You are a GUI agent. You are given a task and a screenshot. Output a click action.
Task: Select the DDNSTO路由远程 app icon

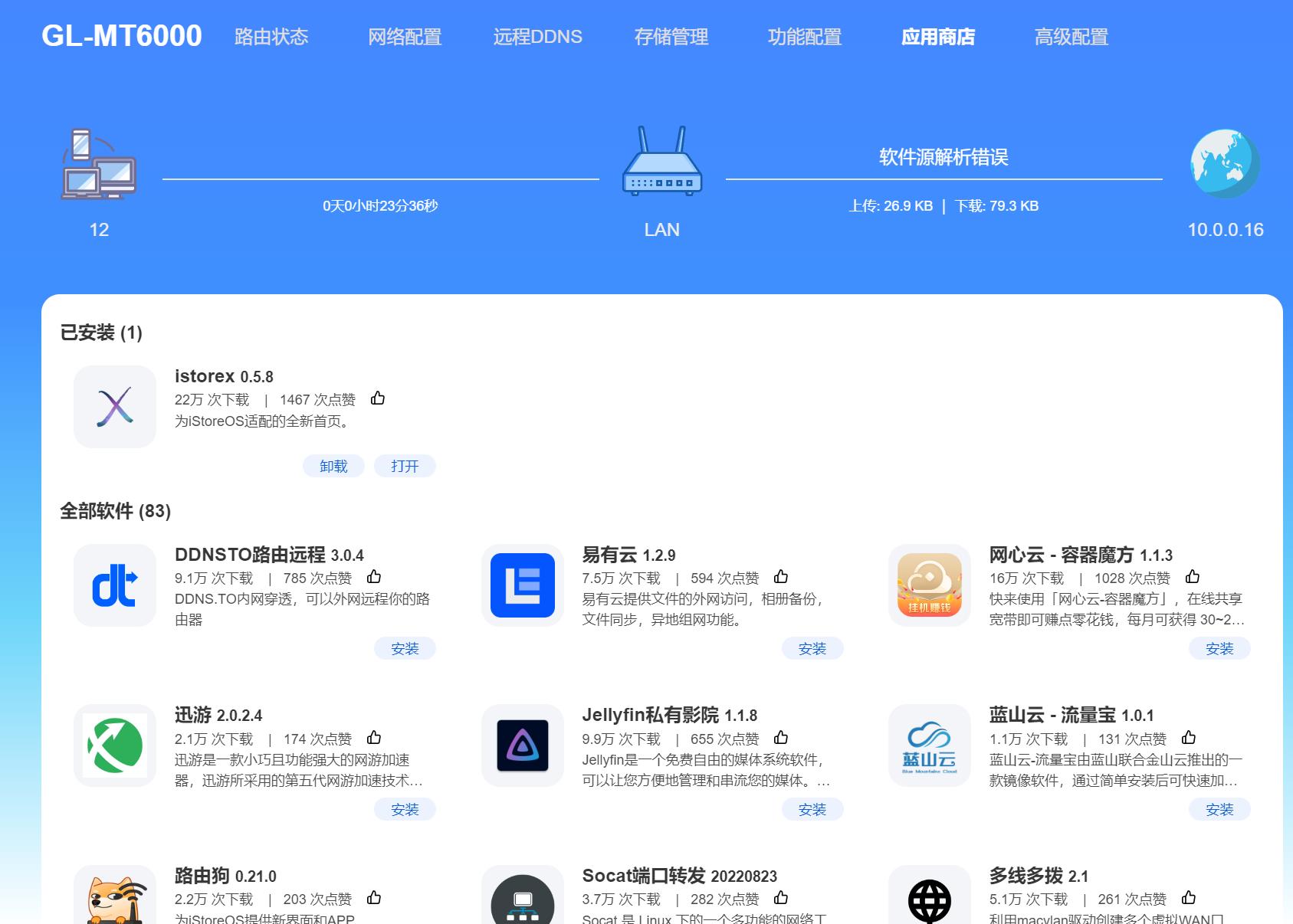[x=114, y=585]
